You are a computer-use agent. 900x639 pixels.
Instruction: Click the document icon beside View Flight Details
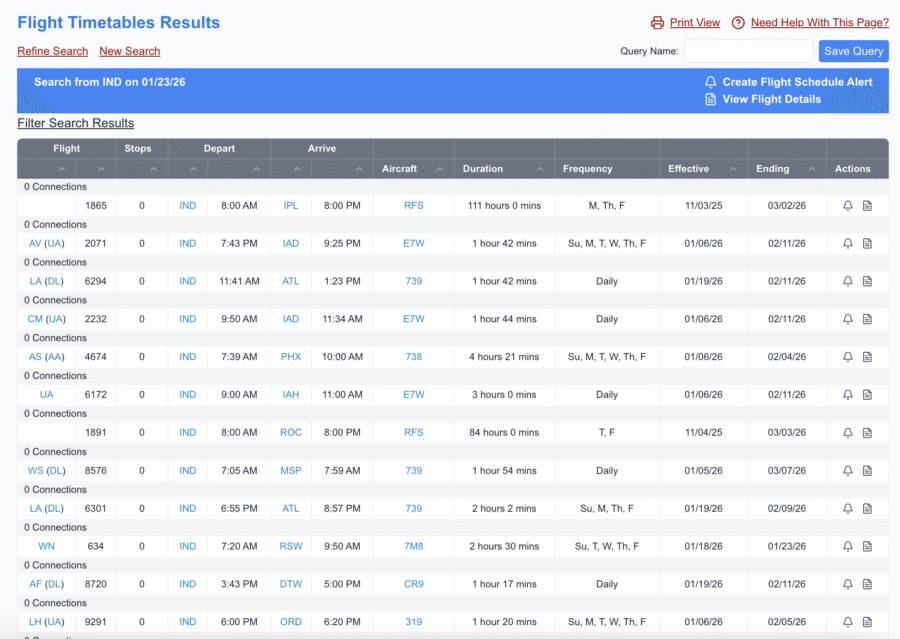tap(711, 99)
